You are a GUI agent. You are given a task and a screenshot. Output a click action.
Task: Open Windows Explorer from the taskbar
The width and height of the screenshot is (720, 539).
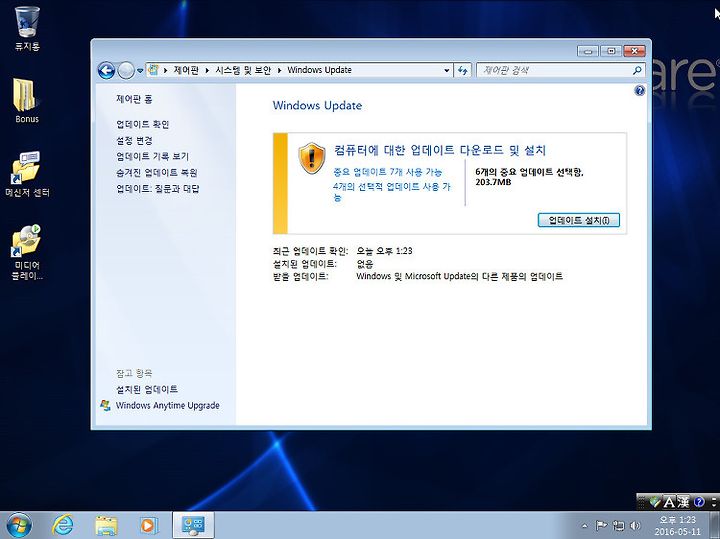(106, 525)
